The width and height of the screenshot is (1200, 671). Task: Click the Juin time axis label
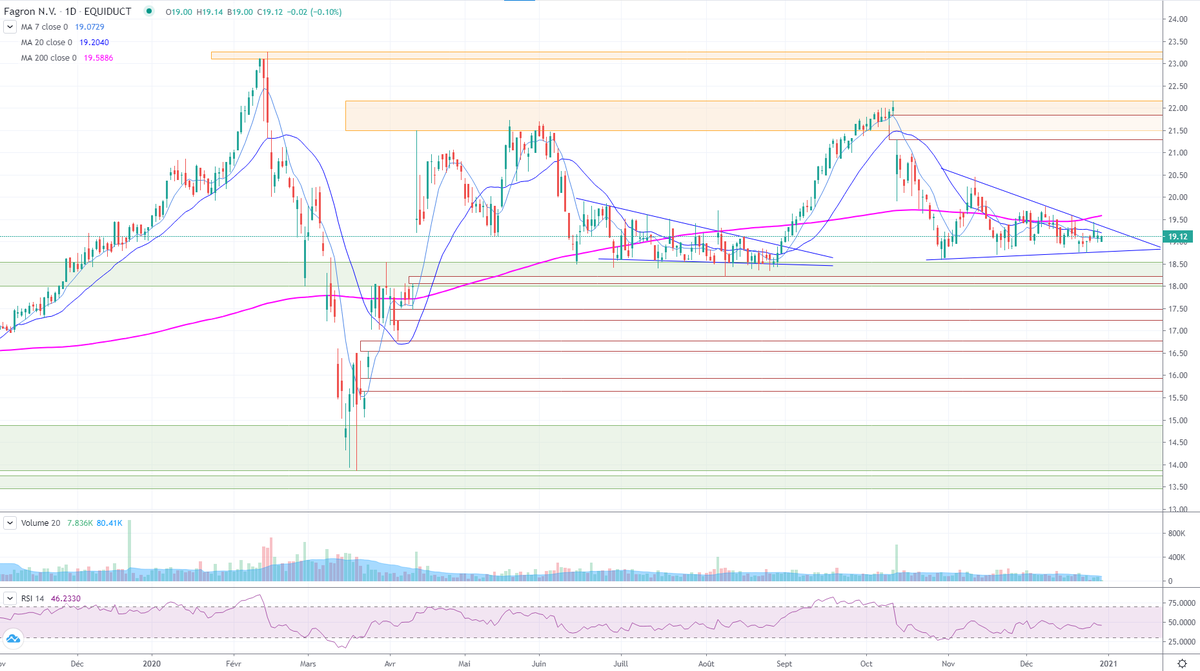click(539, 663)
